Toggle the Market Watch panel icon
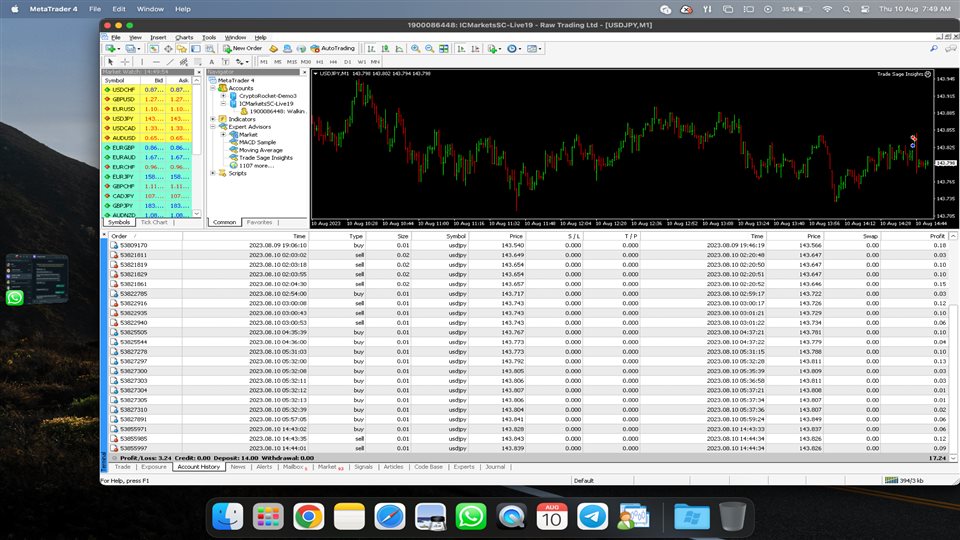The image size is (960, 540). point(153,48)
